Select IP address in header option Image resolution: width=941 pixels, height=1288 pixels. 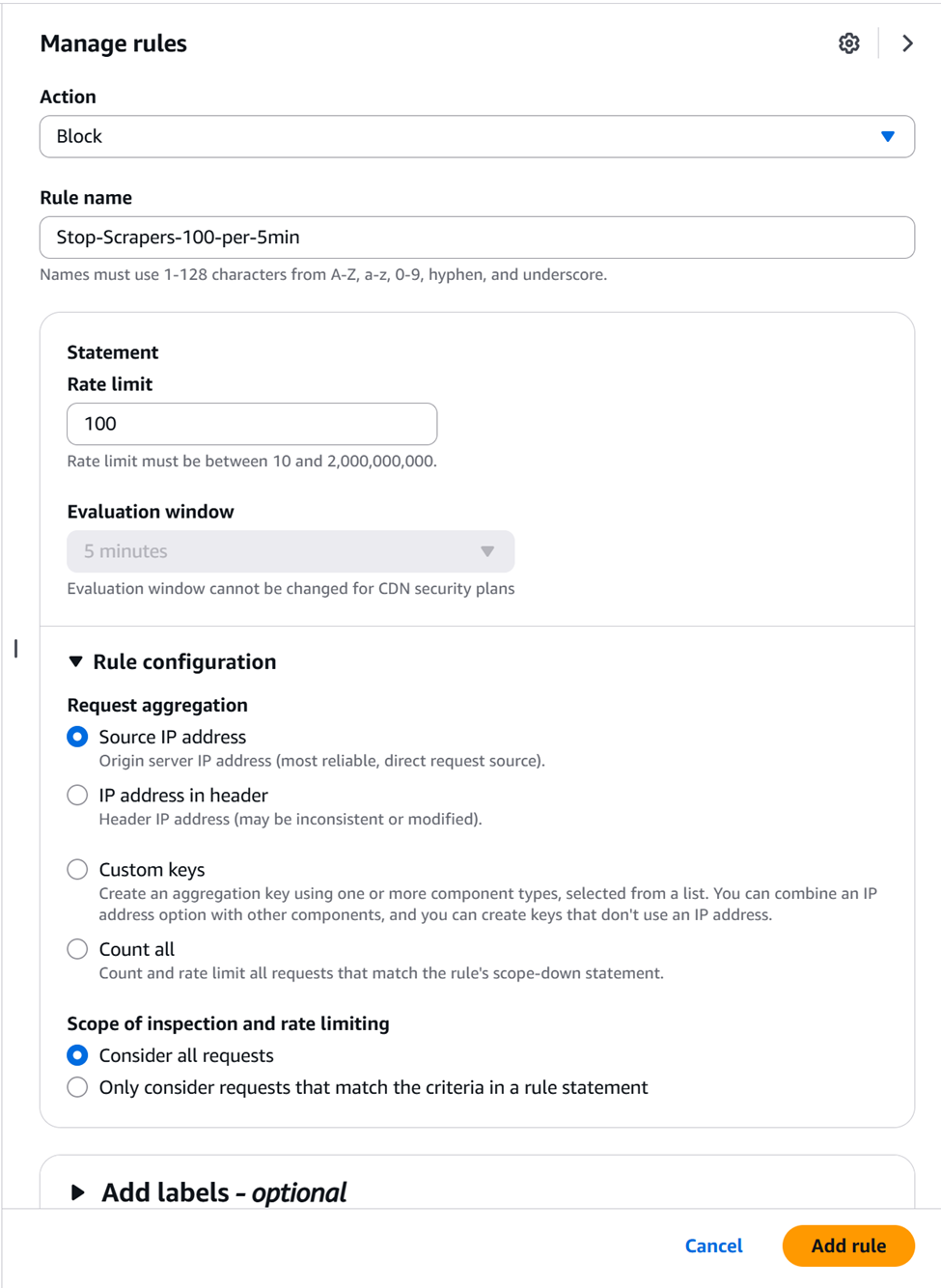click(77, 796)
